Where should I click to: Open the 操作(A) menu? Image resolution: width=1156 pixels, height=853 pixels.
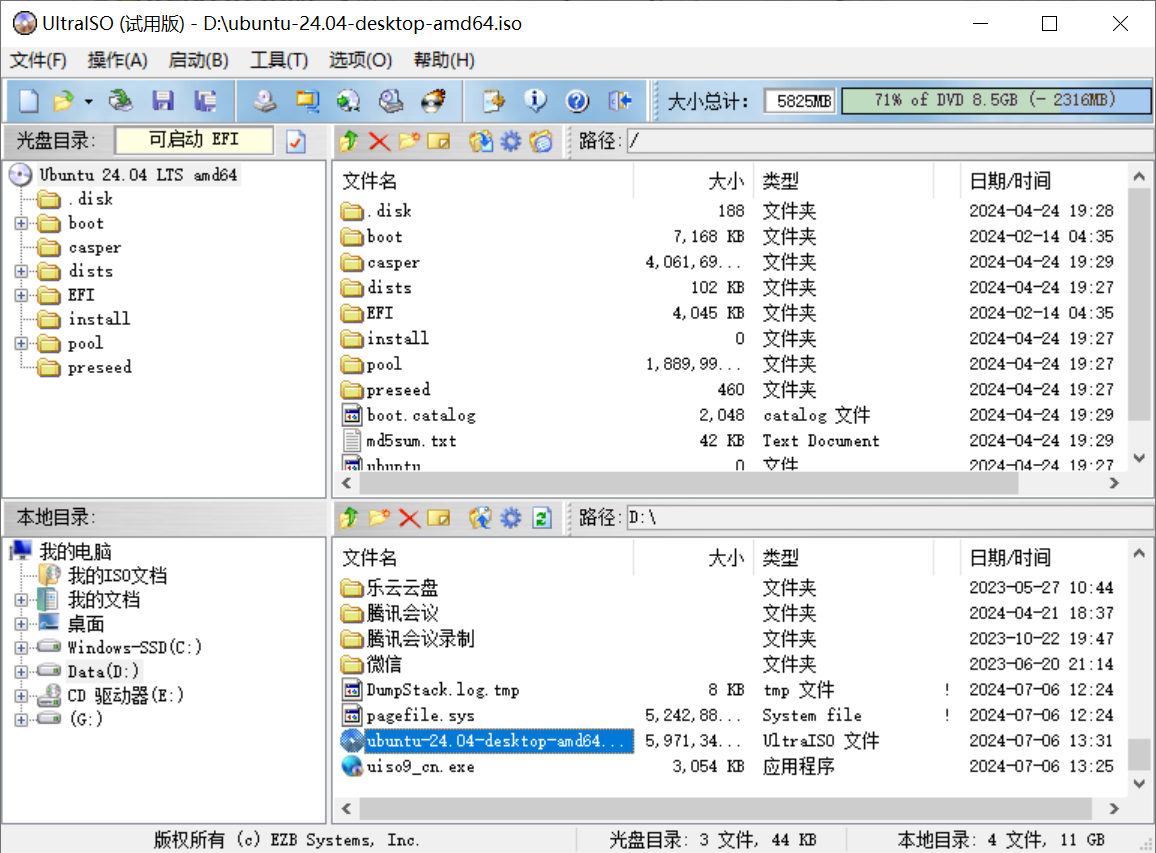pyautogui.click(x=117, y=60)
